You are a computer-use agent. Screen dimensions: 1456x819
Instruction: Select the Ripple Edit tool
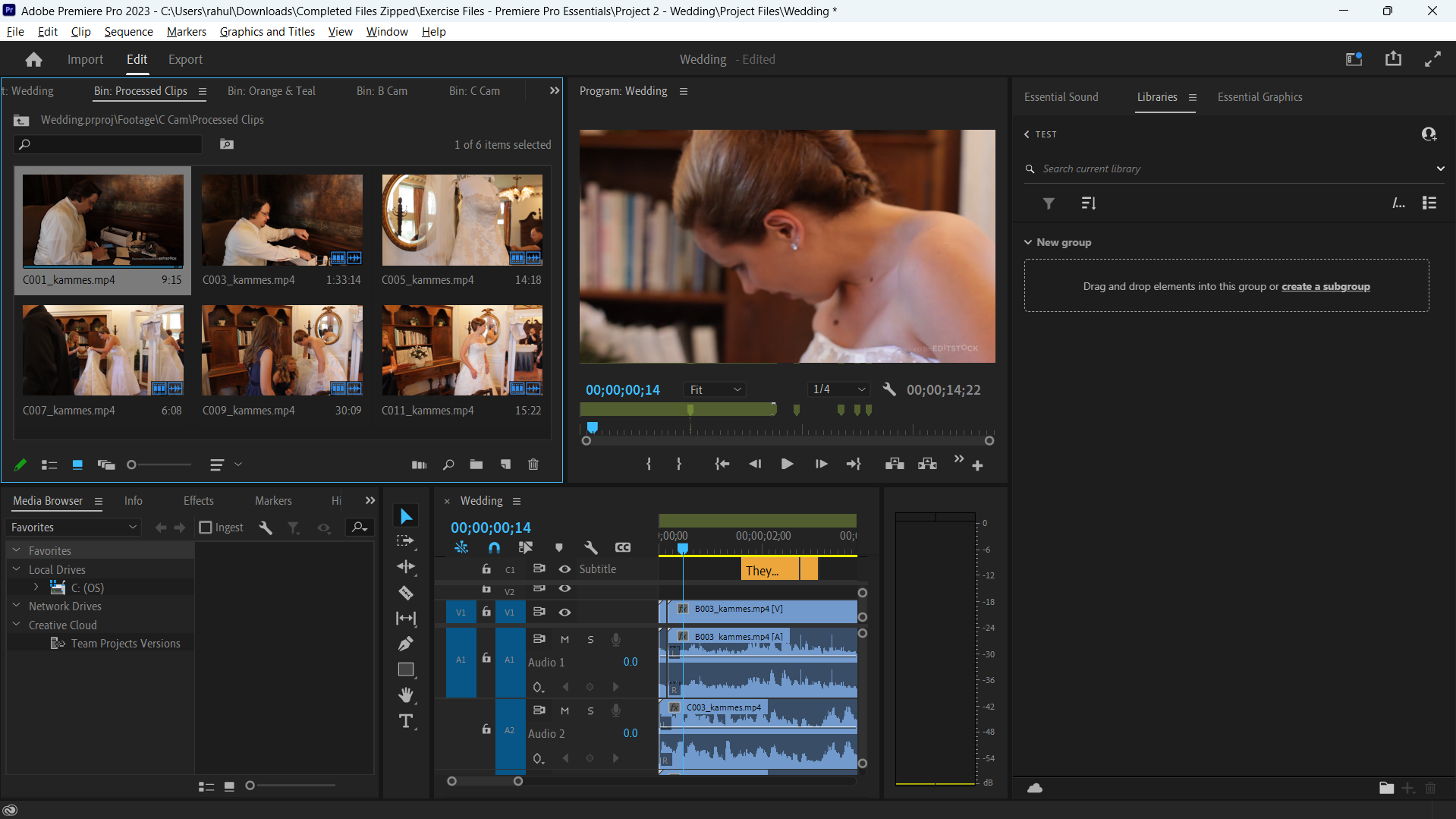point(406,567)
